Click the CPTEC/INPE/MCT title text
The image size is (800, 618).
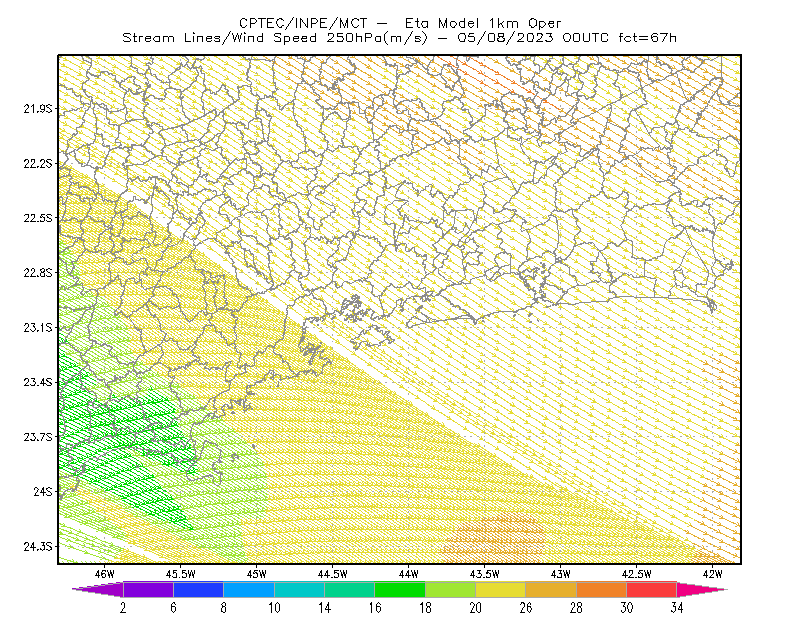[303, 23]
